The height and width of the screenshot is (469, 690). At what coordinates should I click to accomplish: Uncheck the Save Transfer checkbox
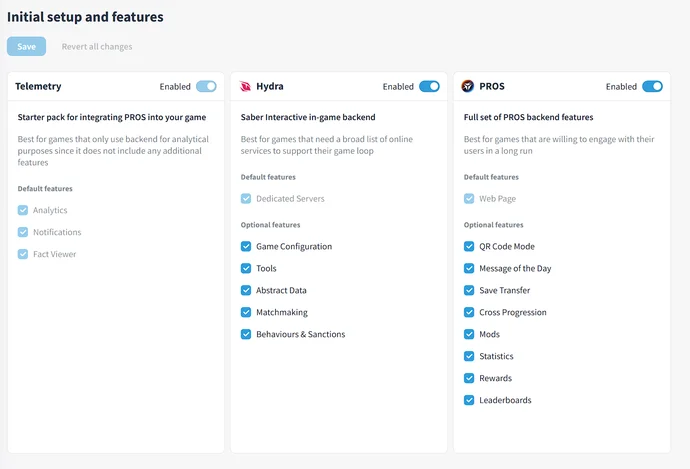pos(469,290)
